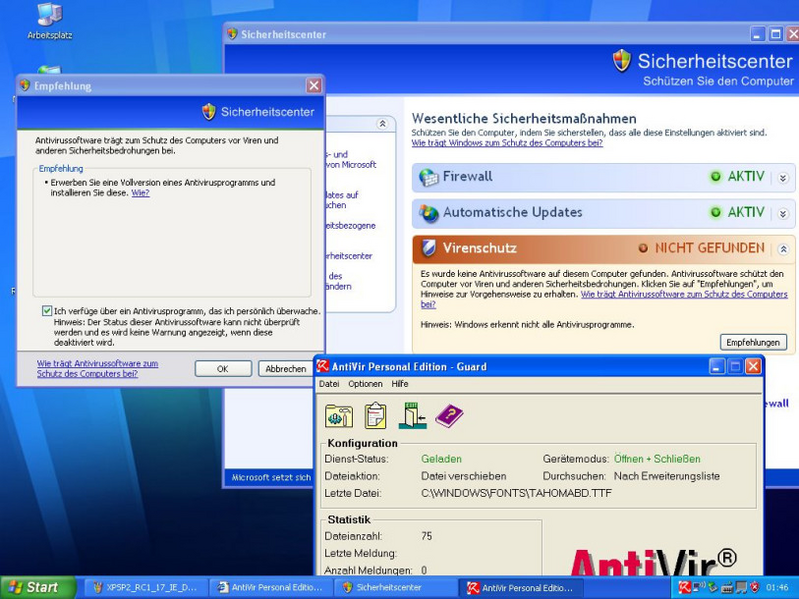799x599 pixels.
Task: Click the Automatische Updates globe icon
Action: [429, 213]
